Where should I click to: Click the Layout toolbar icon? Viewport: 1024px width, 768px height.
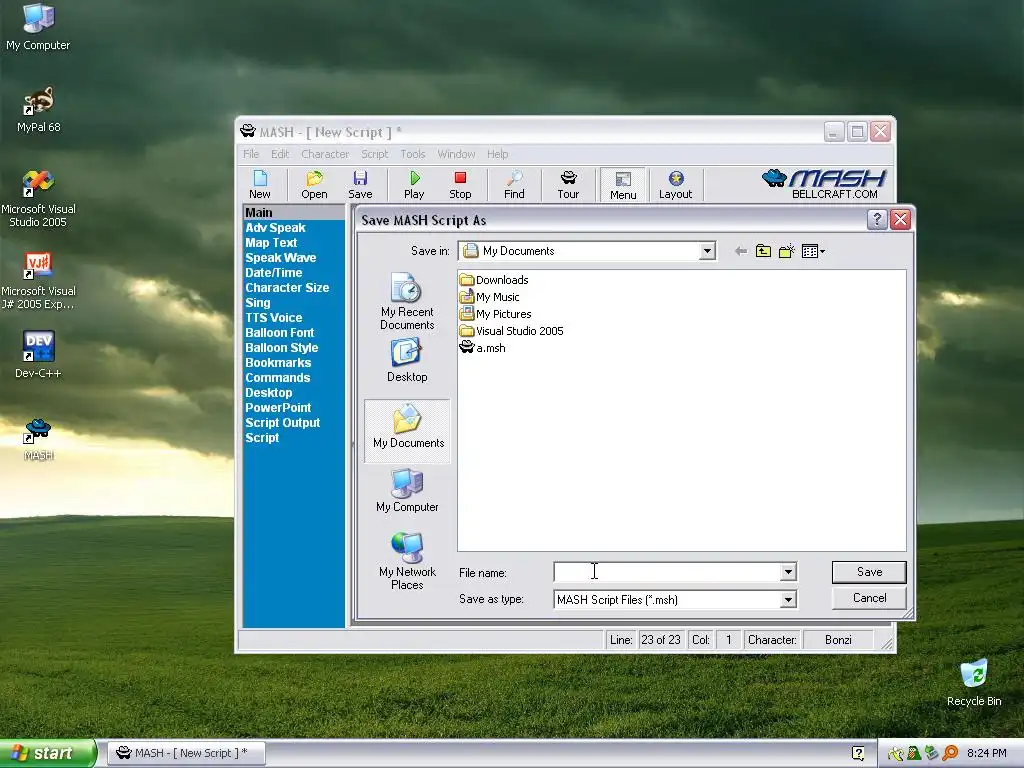point(675,185)
